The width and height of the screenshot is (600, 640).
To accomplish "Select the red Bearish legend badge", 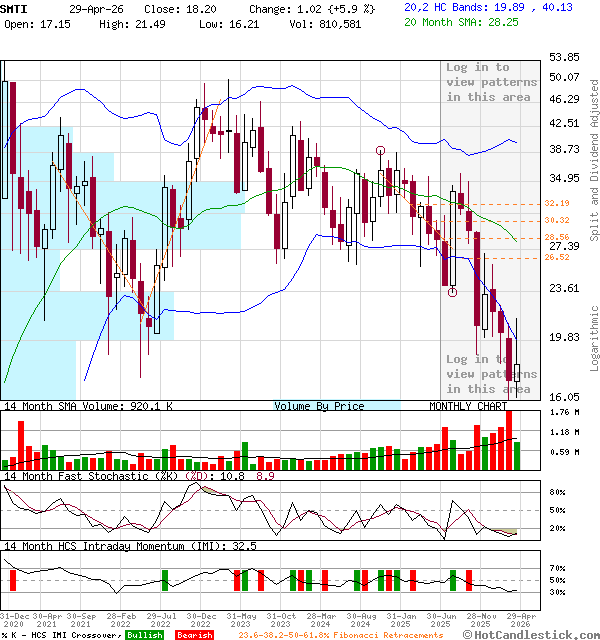I will tap(194, 634).
